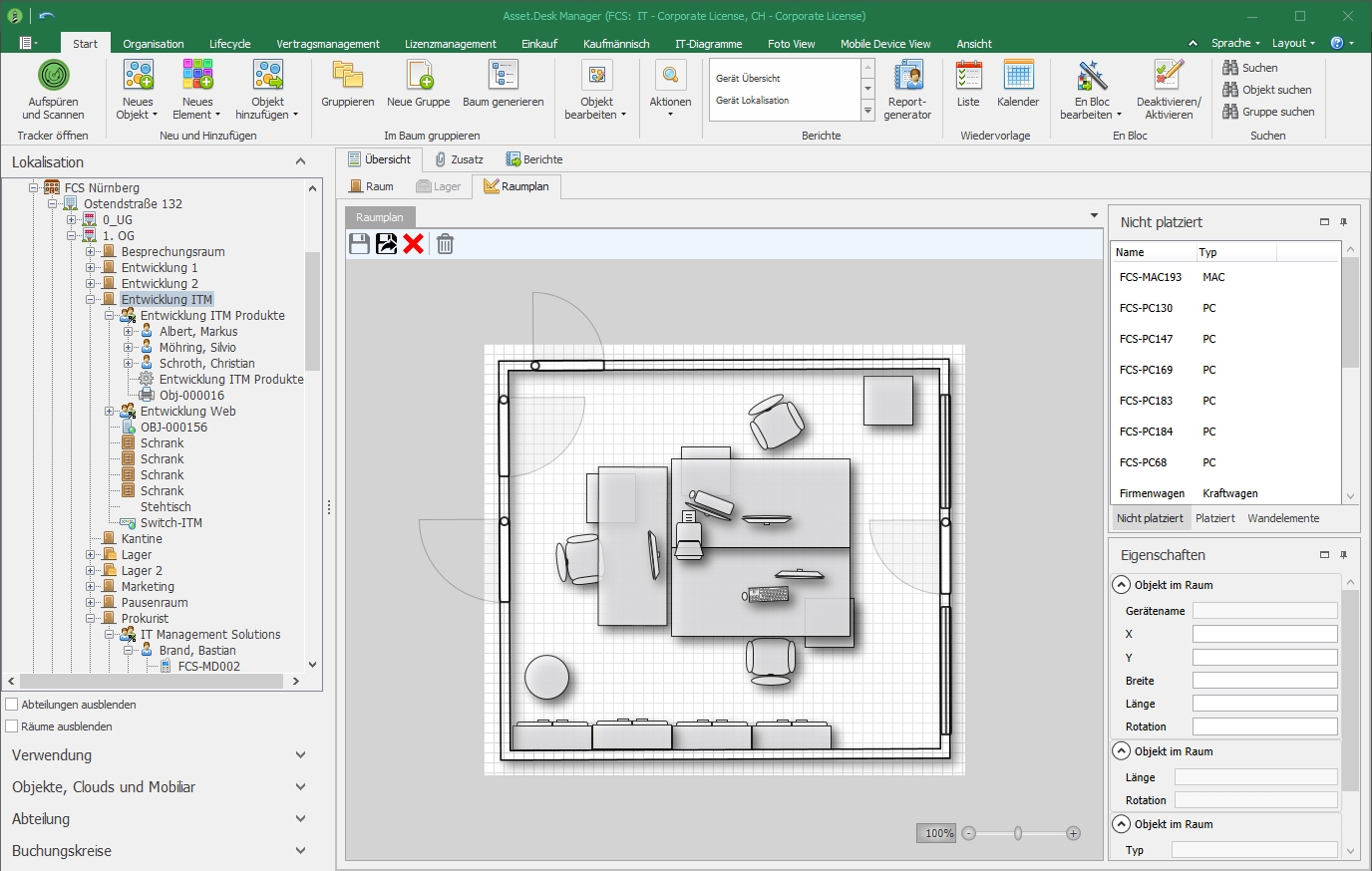Screen dimensions: 1372x871
Task: Click the Baum generieren icon
Action: tap(504, 76)
